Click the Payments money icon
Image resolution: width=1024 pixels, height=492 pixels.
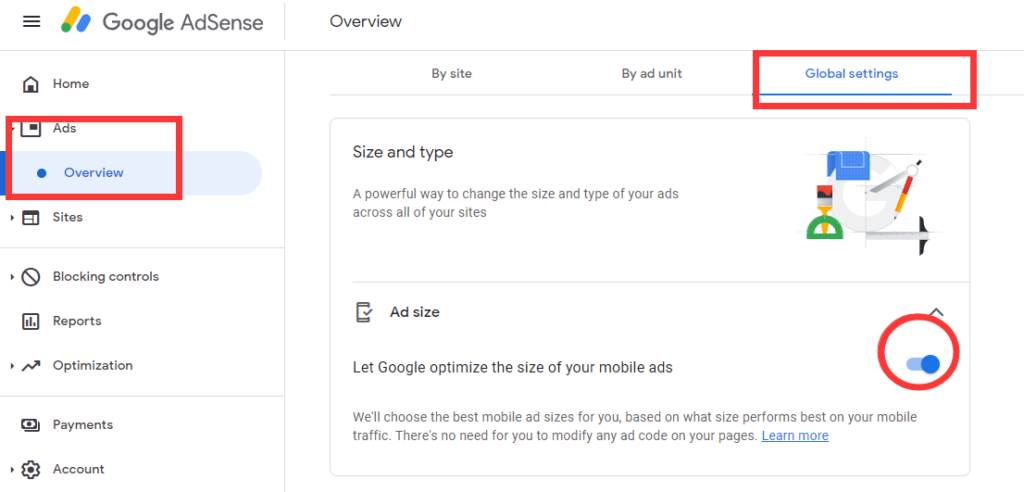coord(31,425)
